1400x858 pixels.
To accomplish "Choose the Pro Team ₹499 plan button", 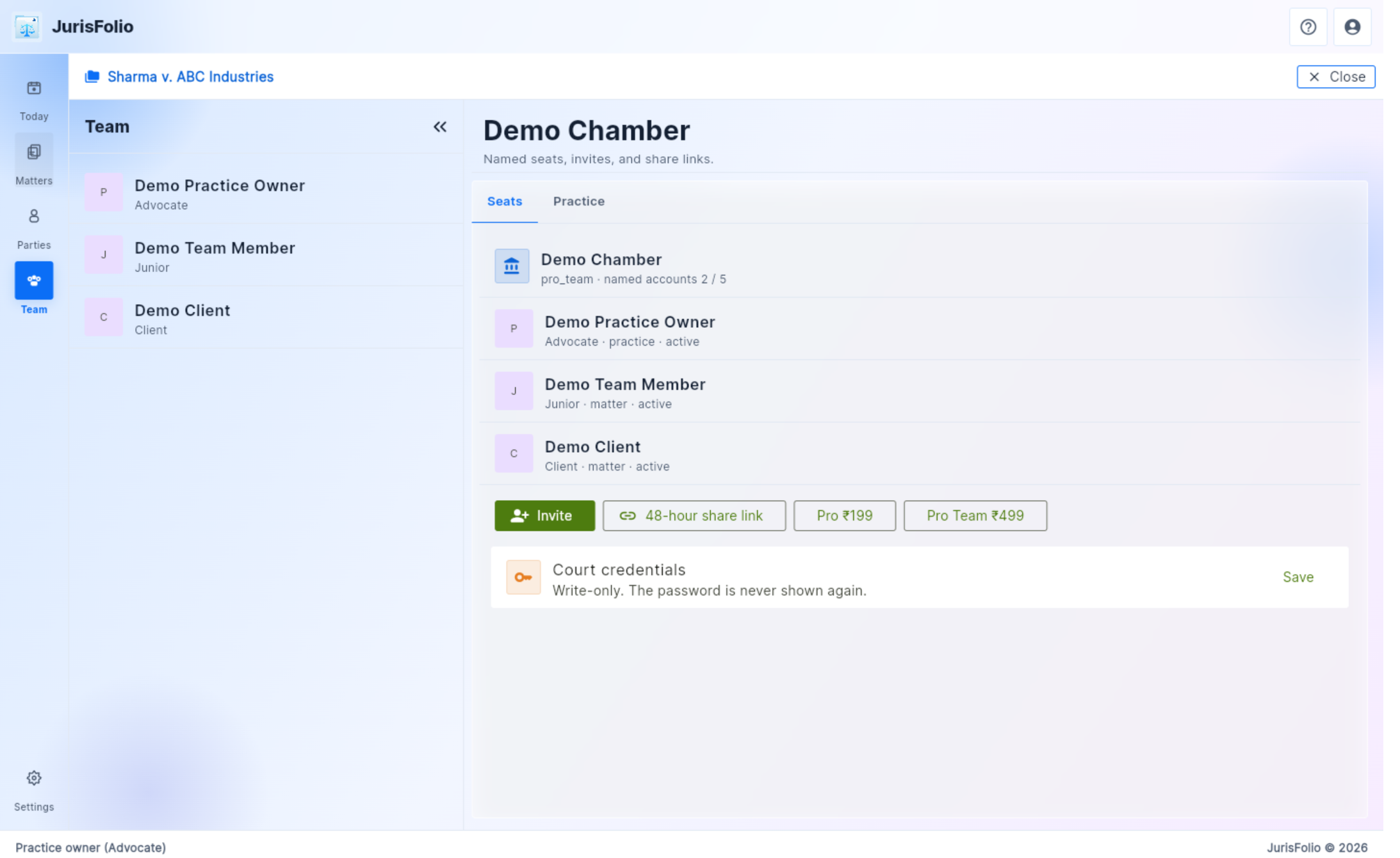I will pyautogui.click(x=975, y=515).
